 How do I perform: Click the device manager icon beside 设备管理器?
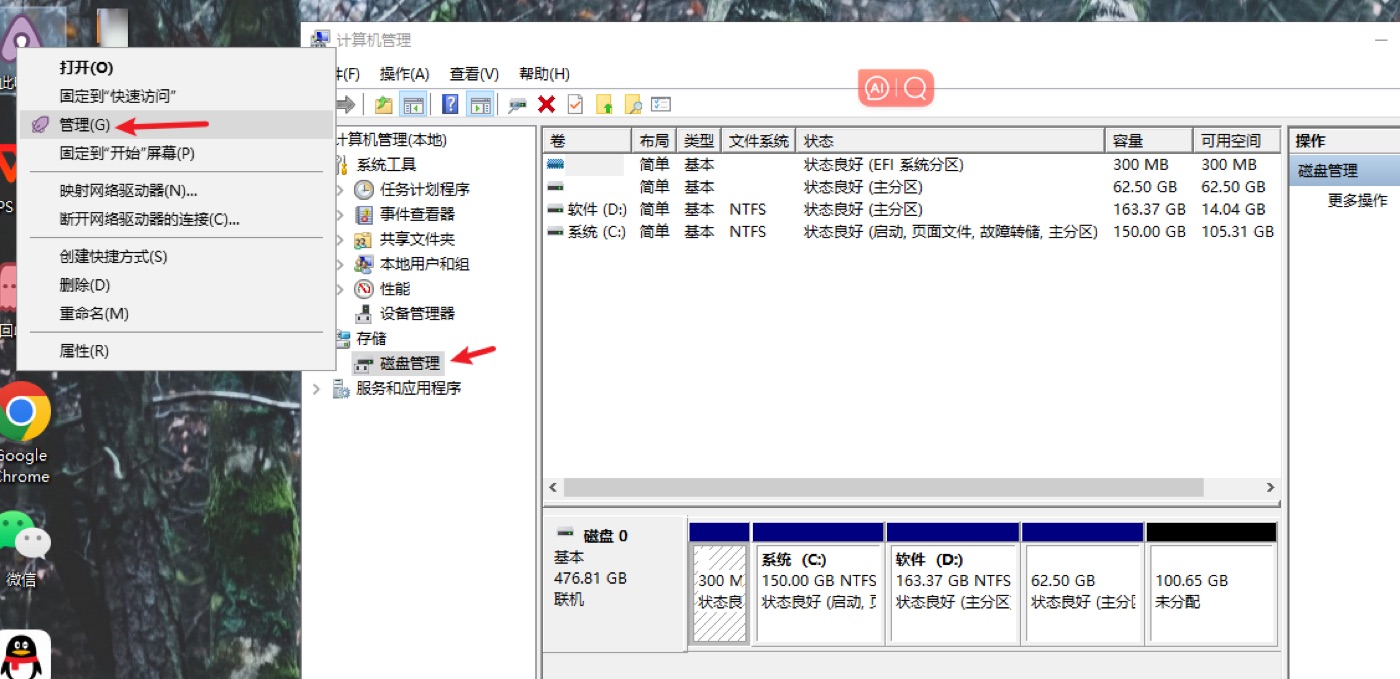[x=364, y=313]
